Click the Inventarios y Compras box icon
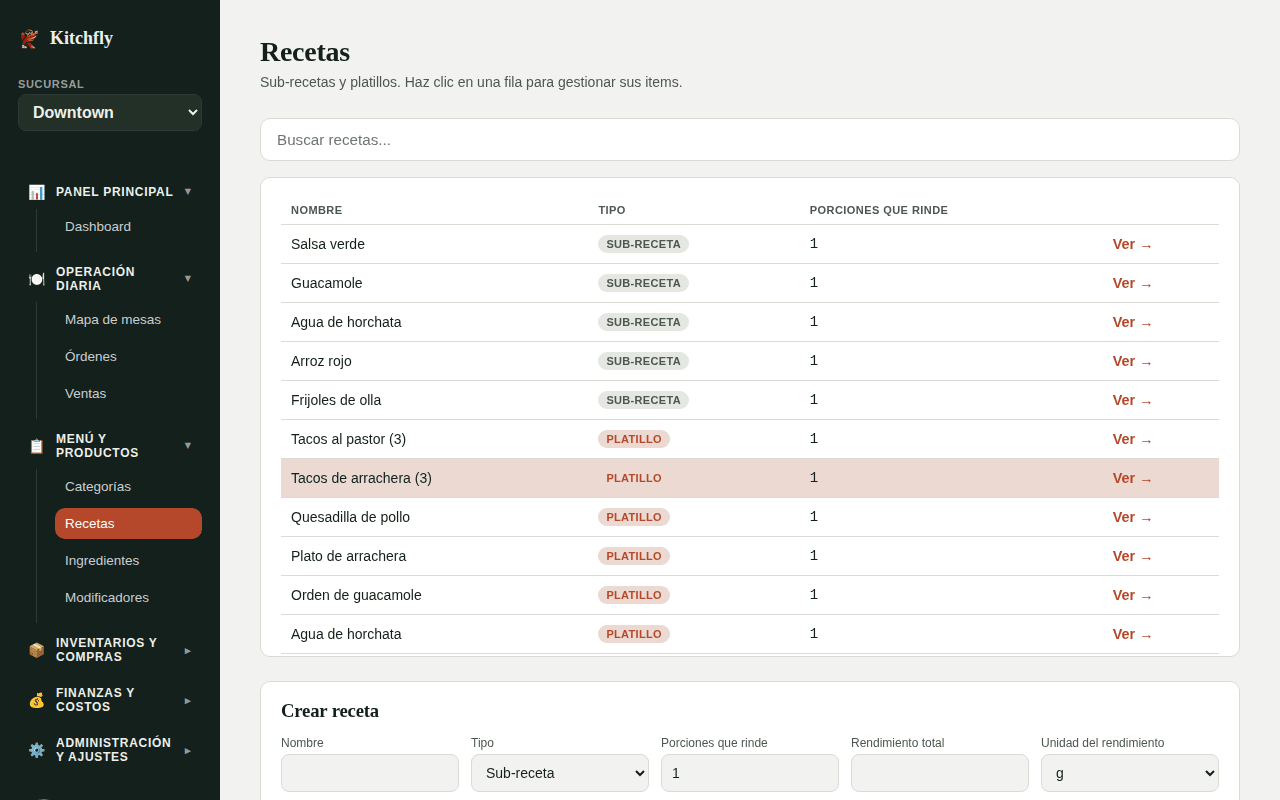This screenshot has height=800, width=1280. coord(37,650)
